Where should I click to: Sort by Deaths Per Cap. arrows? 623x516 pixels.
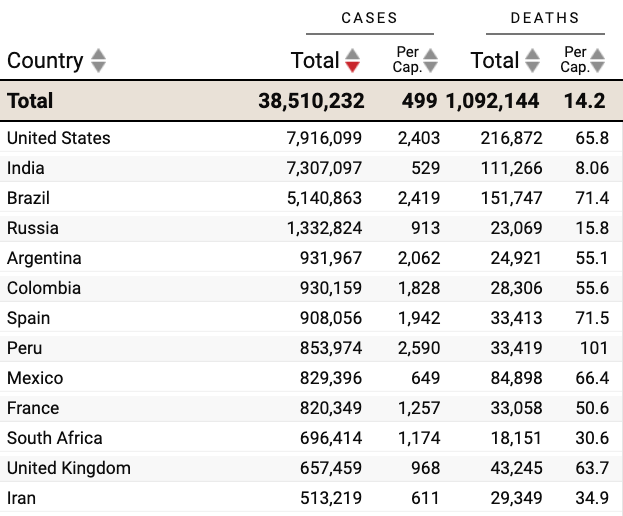pyautogui.click(x=598, y=61)
